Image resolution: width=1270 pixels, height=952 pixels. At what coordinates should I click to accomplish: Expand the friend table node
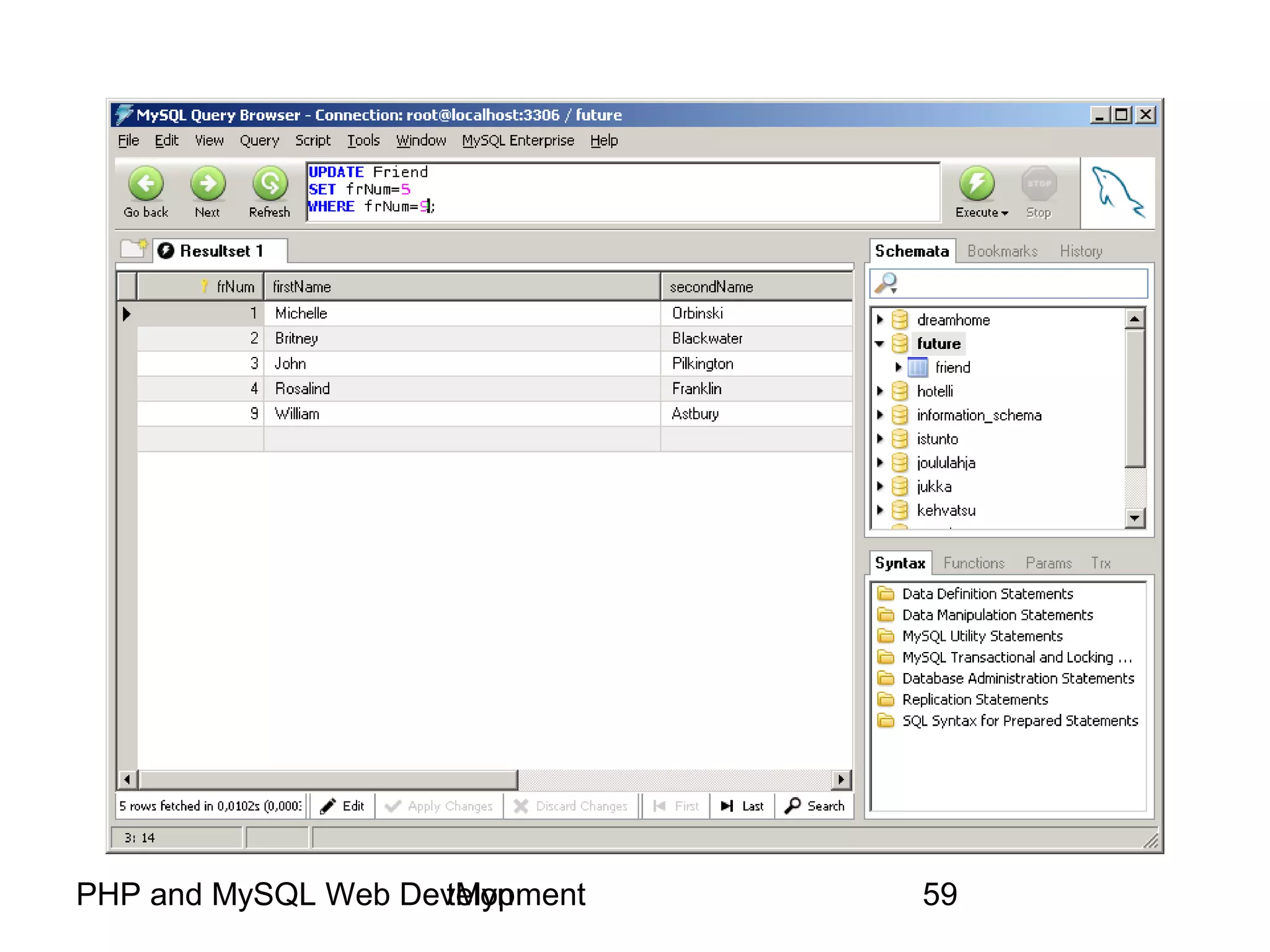point(898,367)
